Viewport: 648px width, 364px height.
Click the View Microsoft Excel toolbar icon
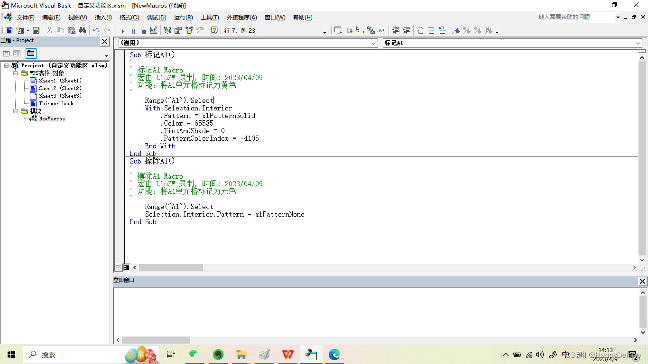pos(9,30)
